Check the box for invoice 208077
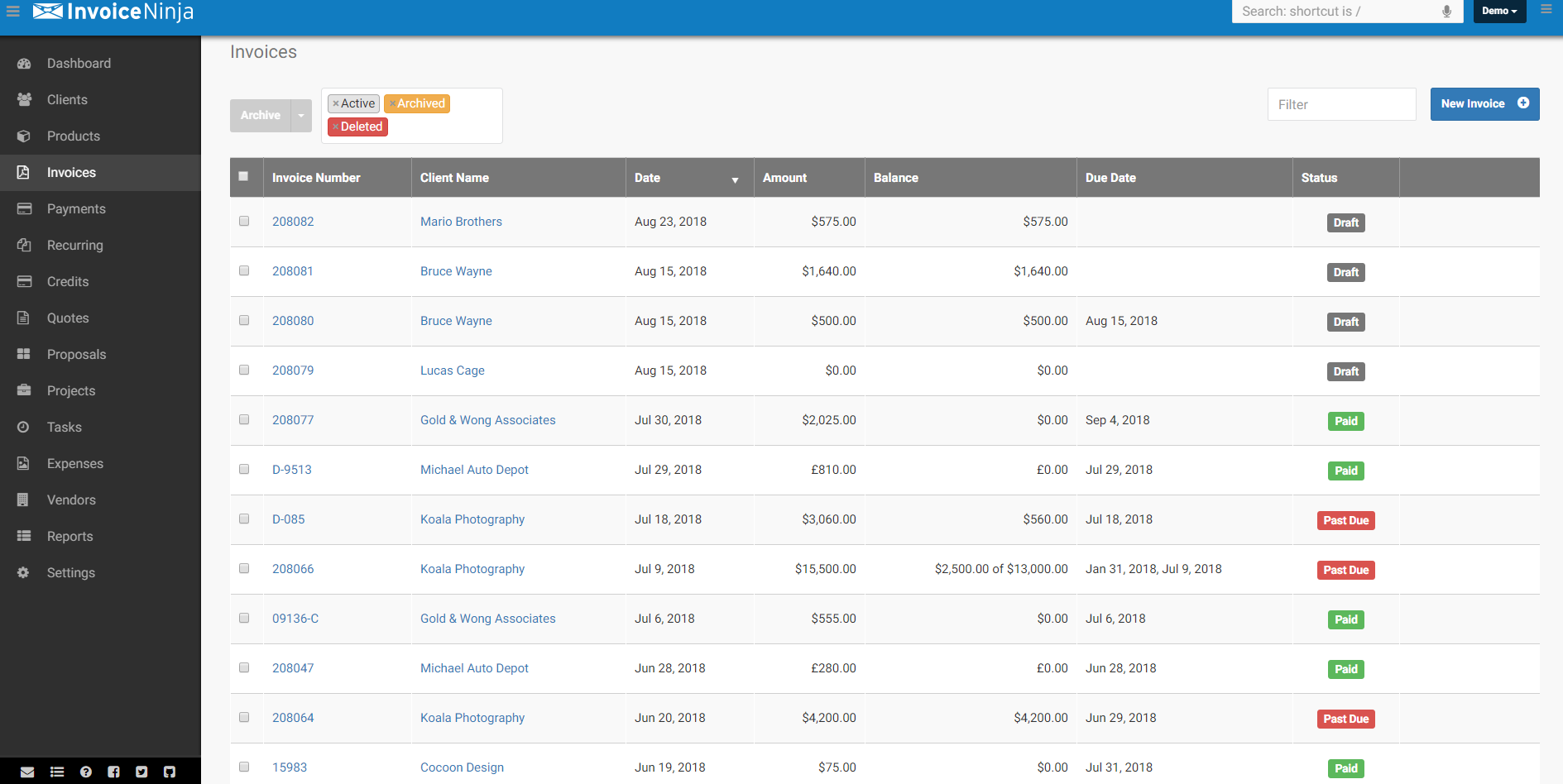 tap(244, 419)
